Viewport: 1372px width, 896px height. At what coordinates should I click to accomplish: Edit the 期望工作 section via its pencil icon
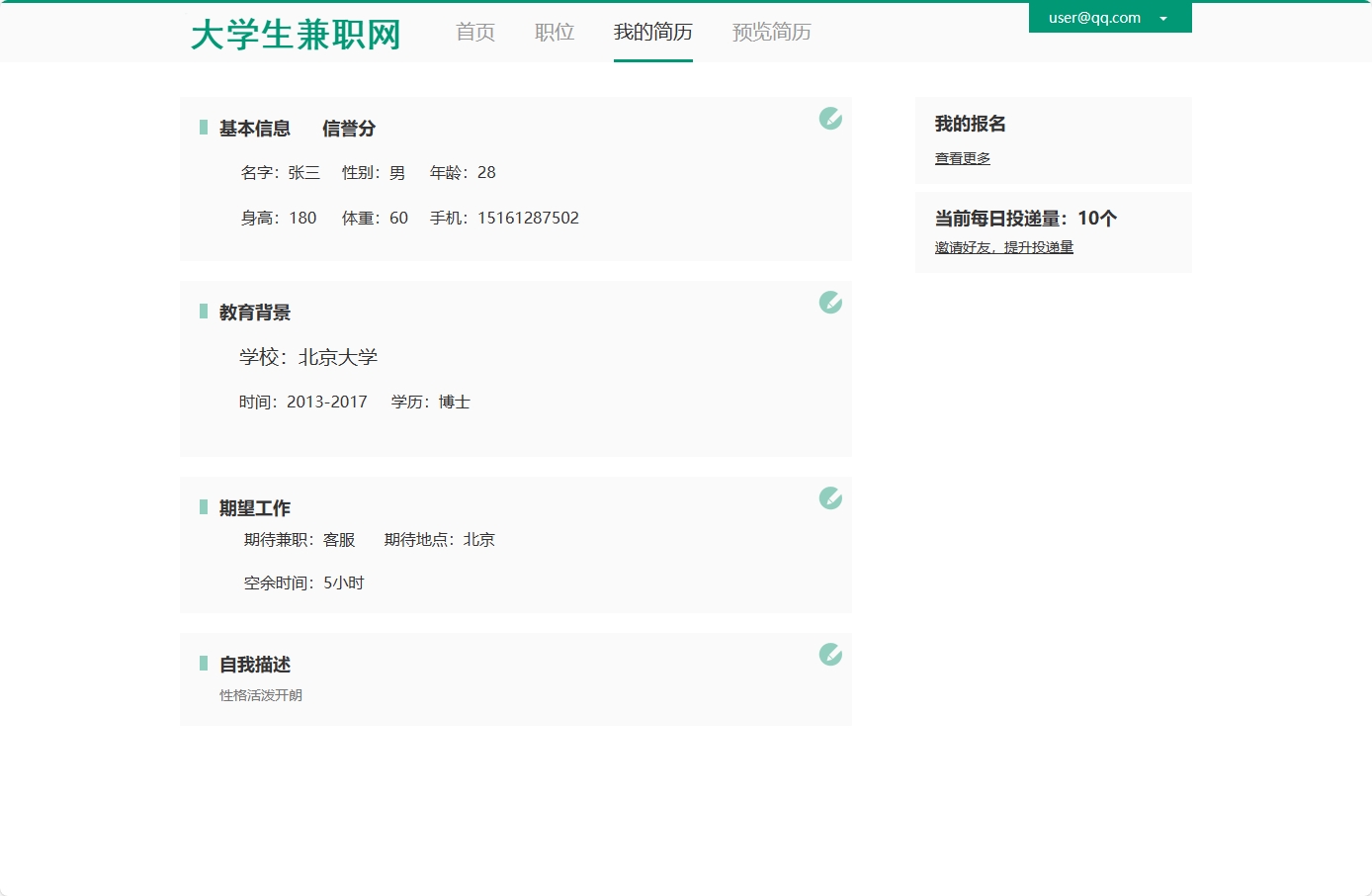(830, 499)
